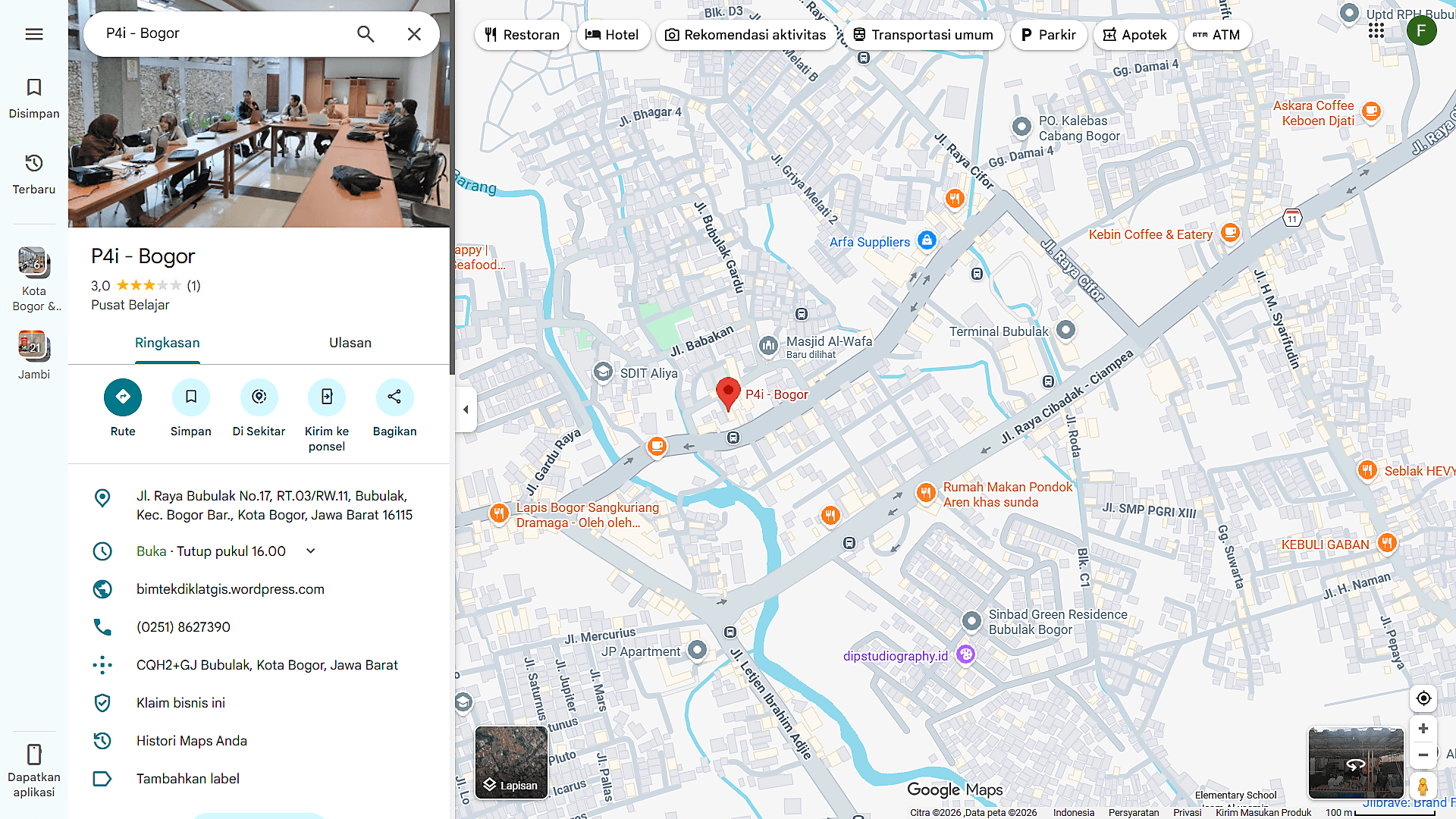Click Kirim ke ponsel icon
1456x819 pixels.
pos(327,397)
